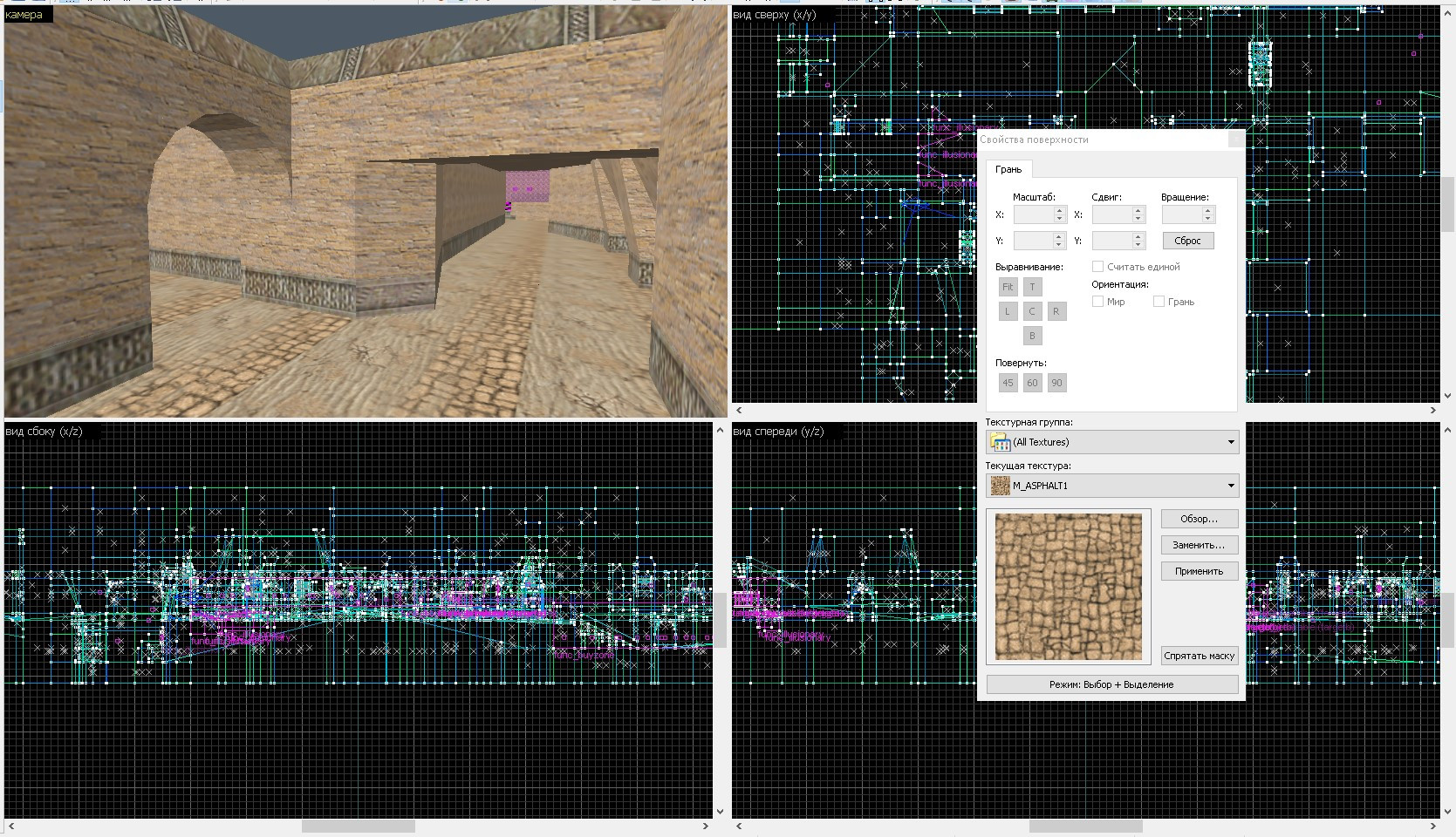Apply the texture with Применить
The image size is (1456, 837).
(x=1198, y=570)
